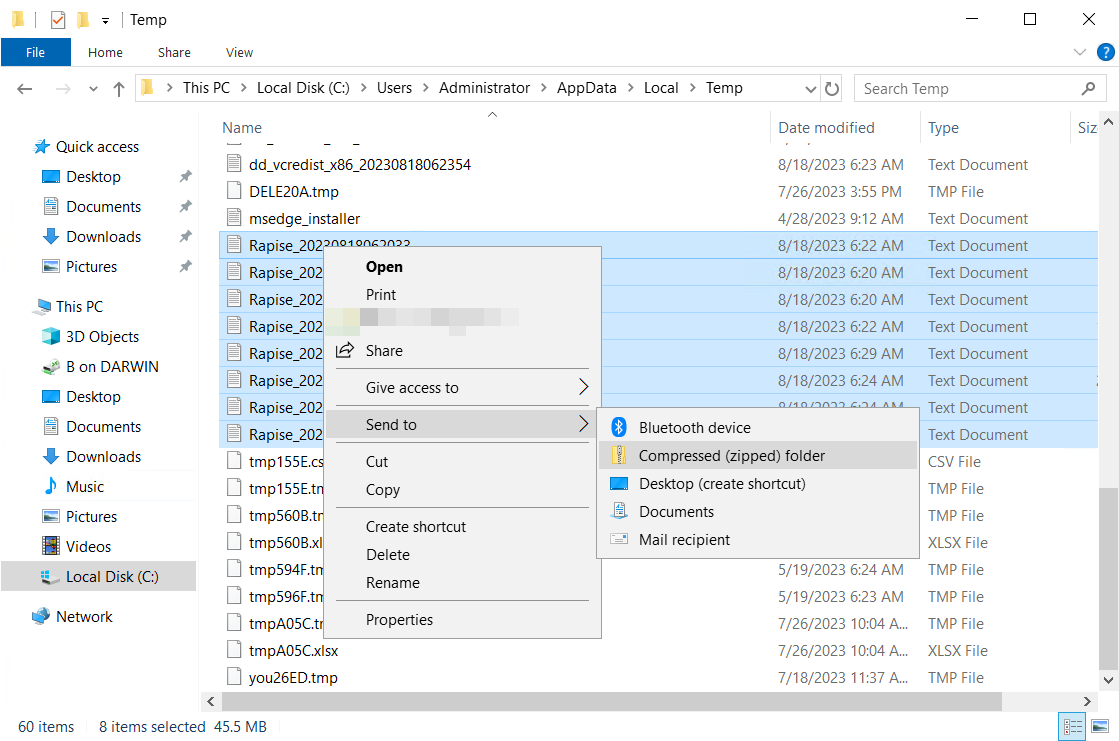Click Share in the context menu

(x=462, y=351)
